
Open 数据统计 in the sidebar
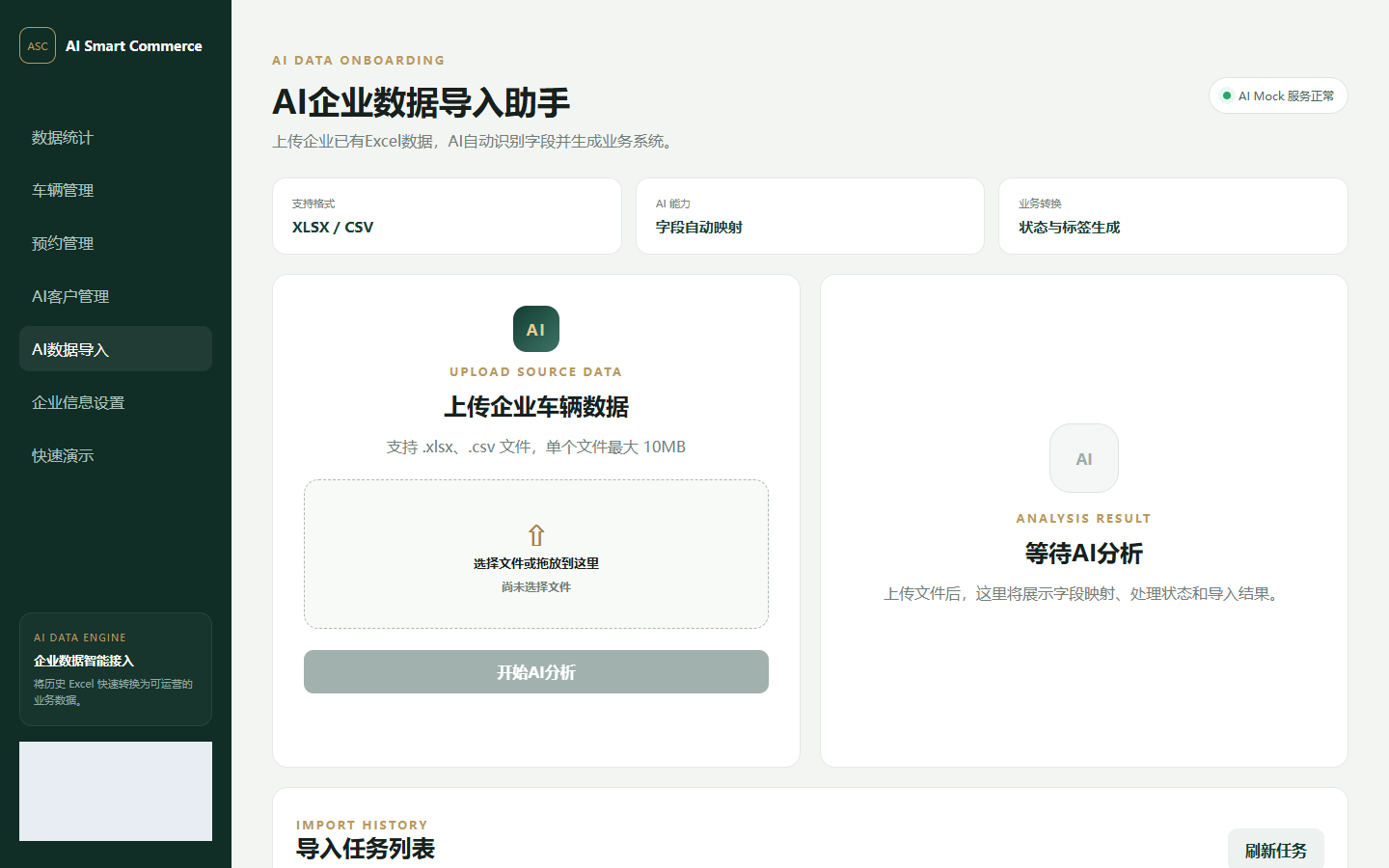point(116,137)
